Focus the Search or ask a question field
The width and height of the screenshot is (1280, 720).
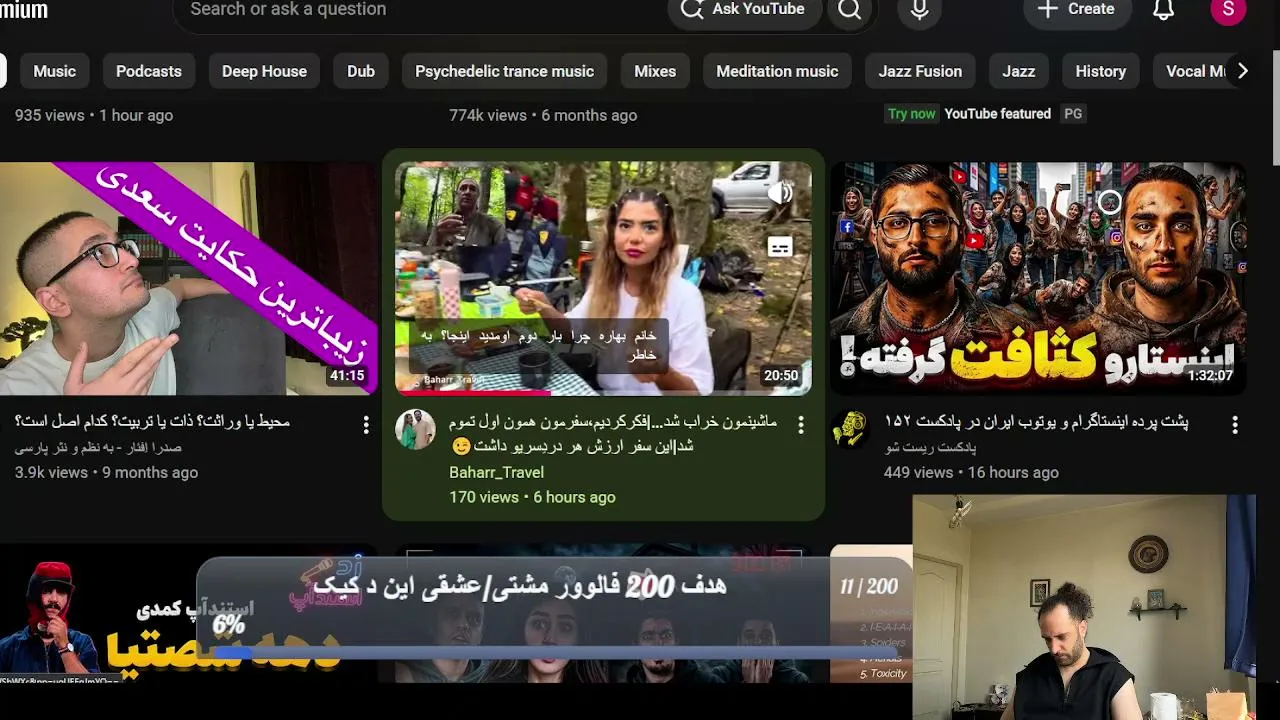420,10
